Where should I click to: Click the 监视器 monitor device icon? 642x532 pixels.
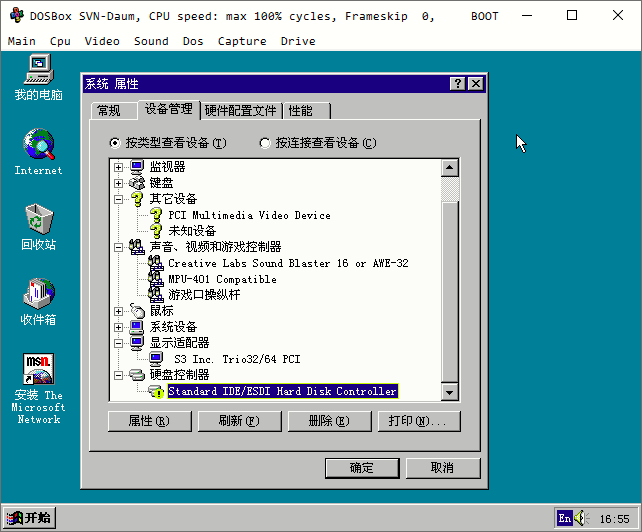137,167
